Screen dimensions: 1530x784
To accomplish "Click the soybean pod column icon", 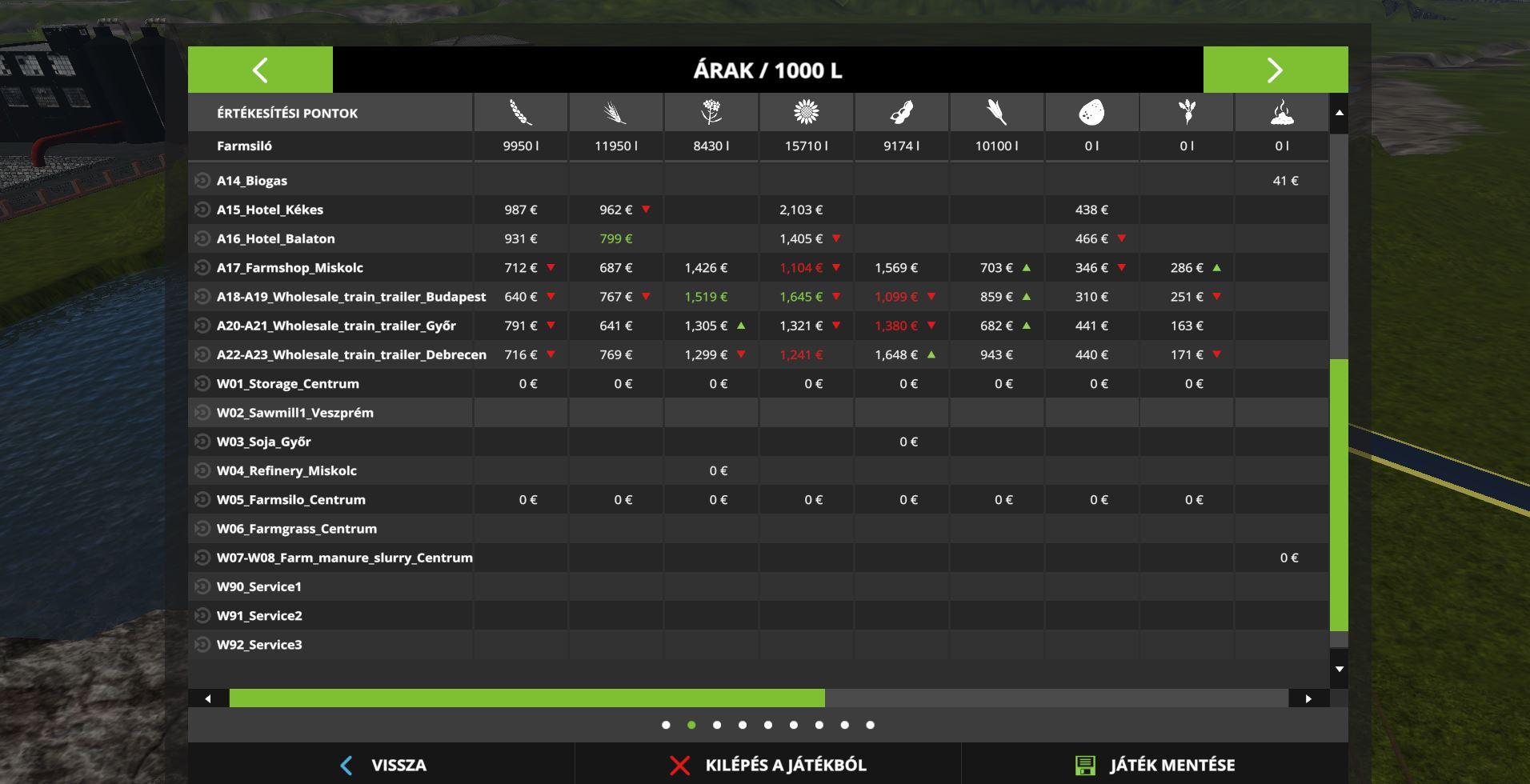I will pos(901,113).
